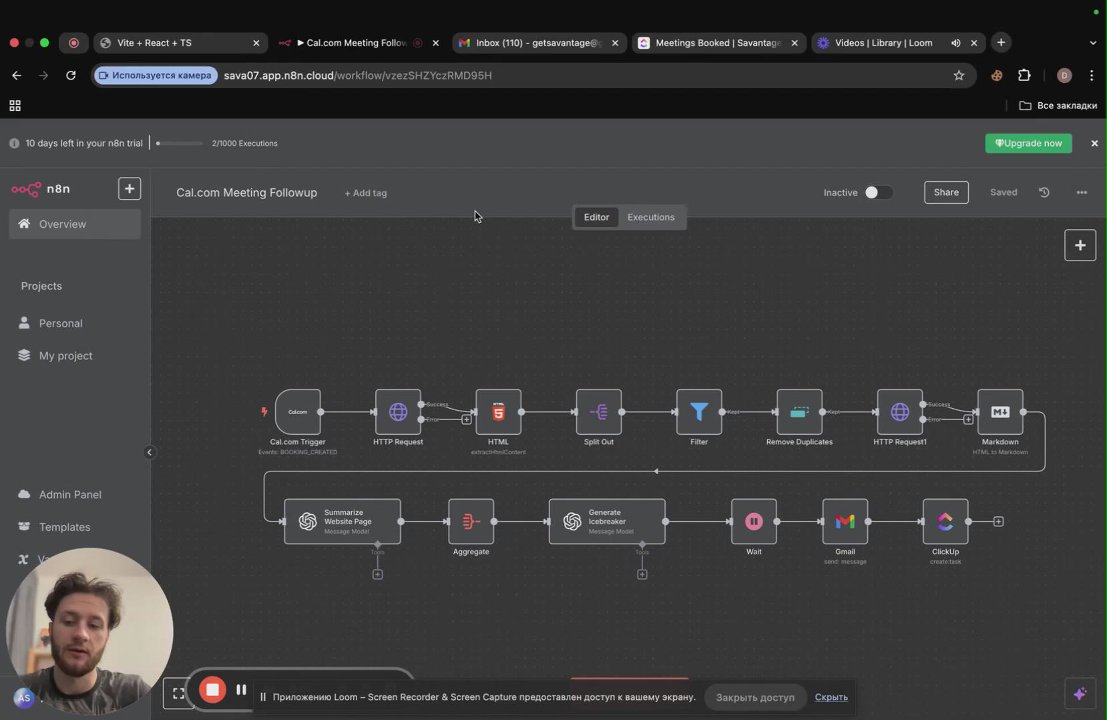
Task: Open the add-node panel plus button
Action: click(1080, 245)
